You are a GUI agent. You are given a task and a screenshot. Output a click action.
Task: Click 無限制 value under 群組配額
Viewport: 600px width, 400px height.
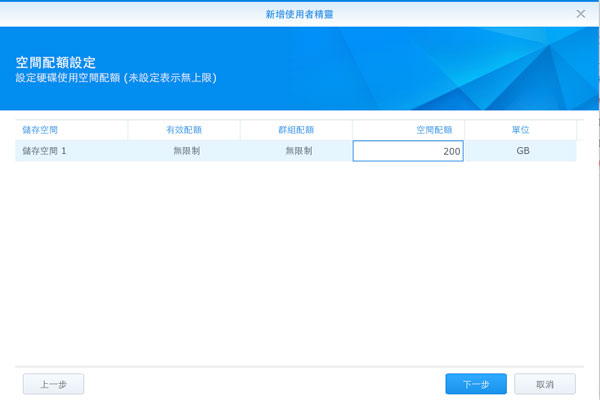(299, 151)
